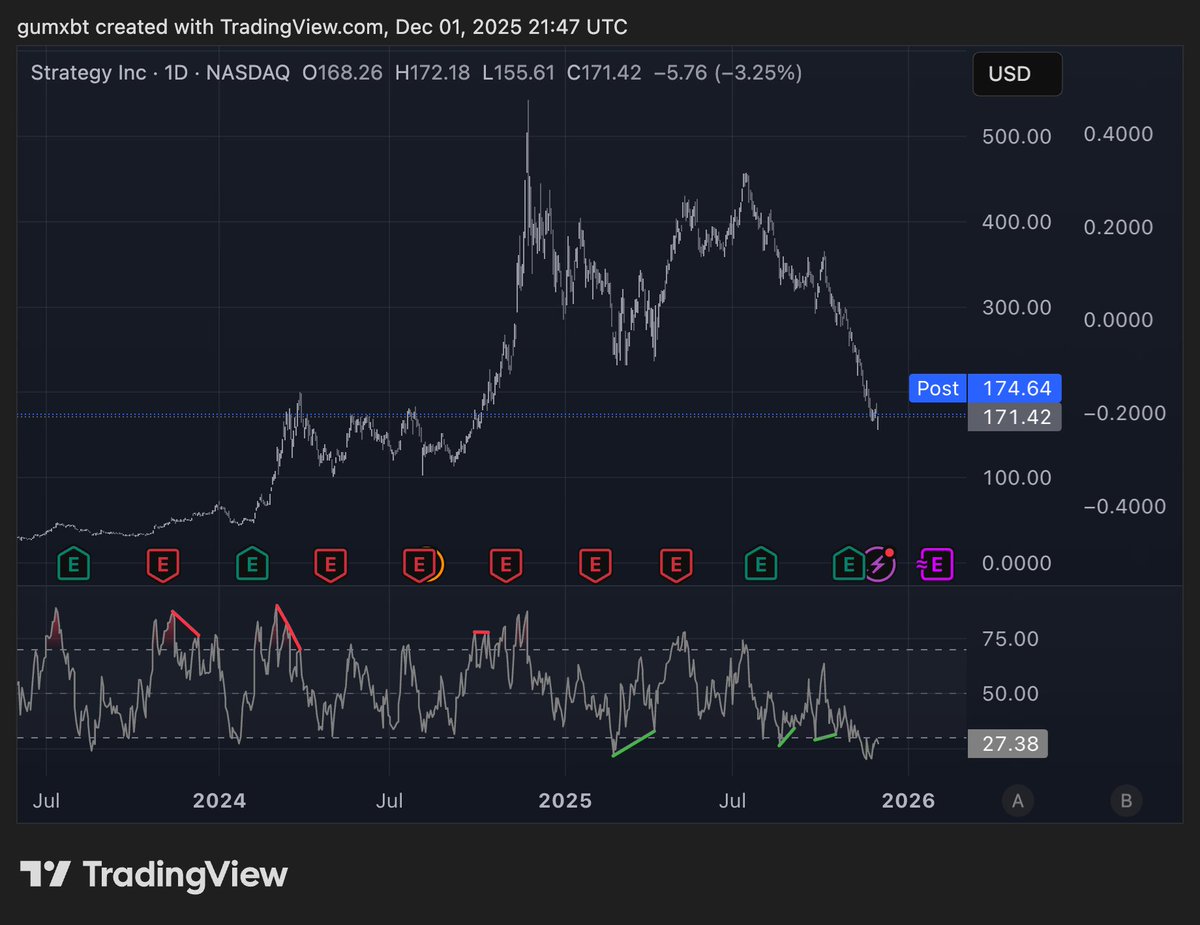Toggle the B scale button
The image size is (1200, 925).
(x=1126, y=800)
